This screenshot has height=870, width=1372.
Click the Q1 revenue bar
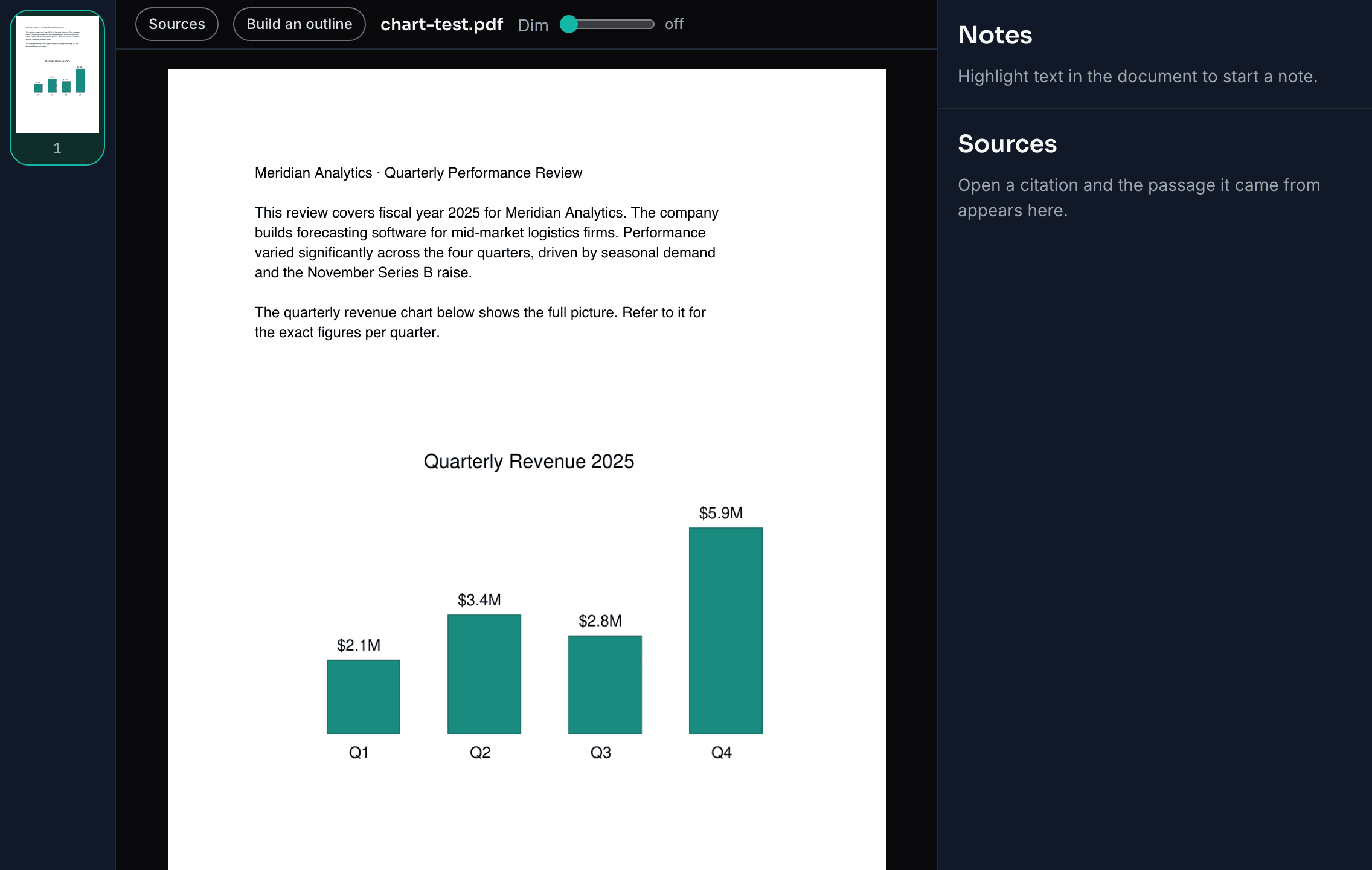[x=363, y=697]
